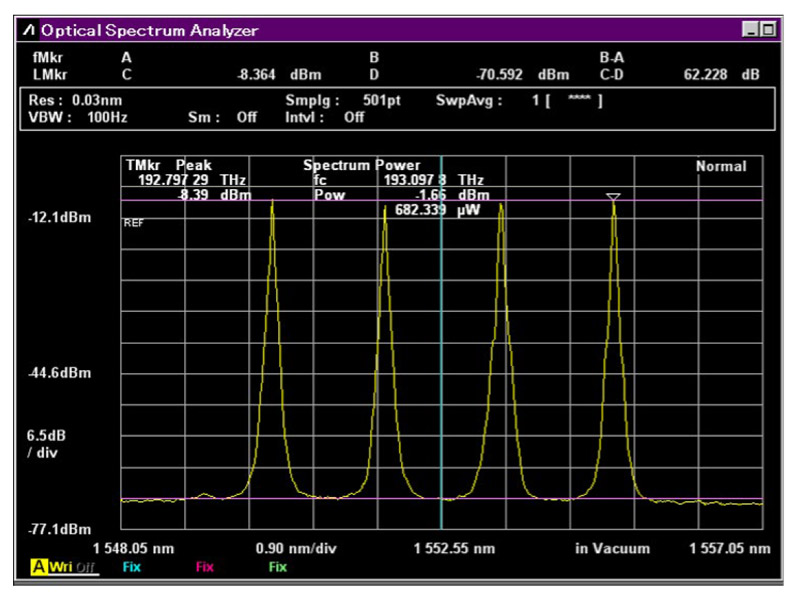Click the marker D value -70.592 dBm
The width and height of the screenshot is (800, 602).
pos(522,75)
